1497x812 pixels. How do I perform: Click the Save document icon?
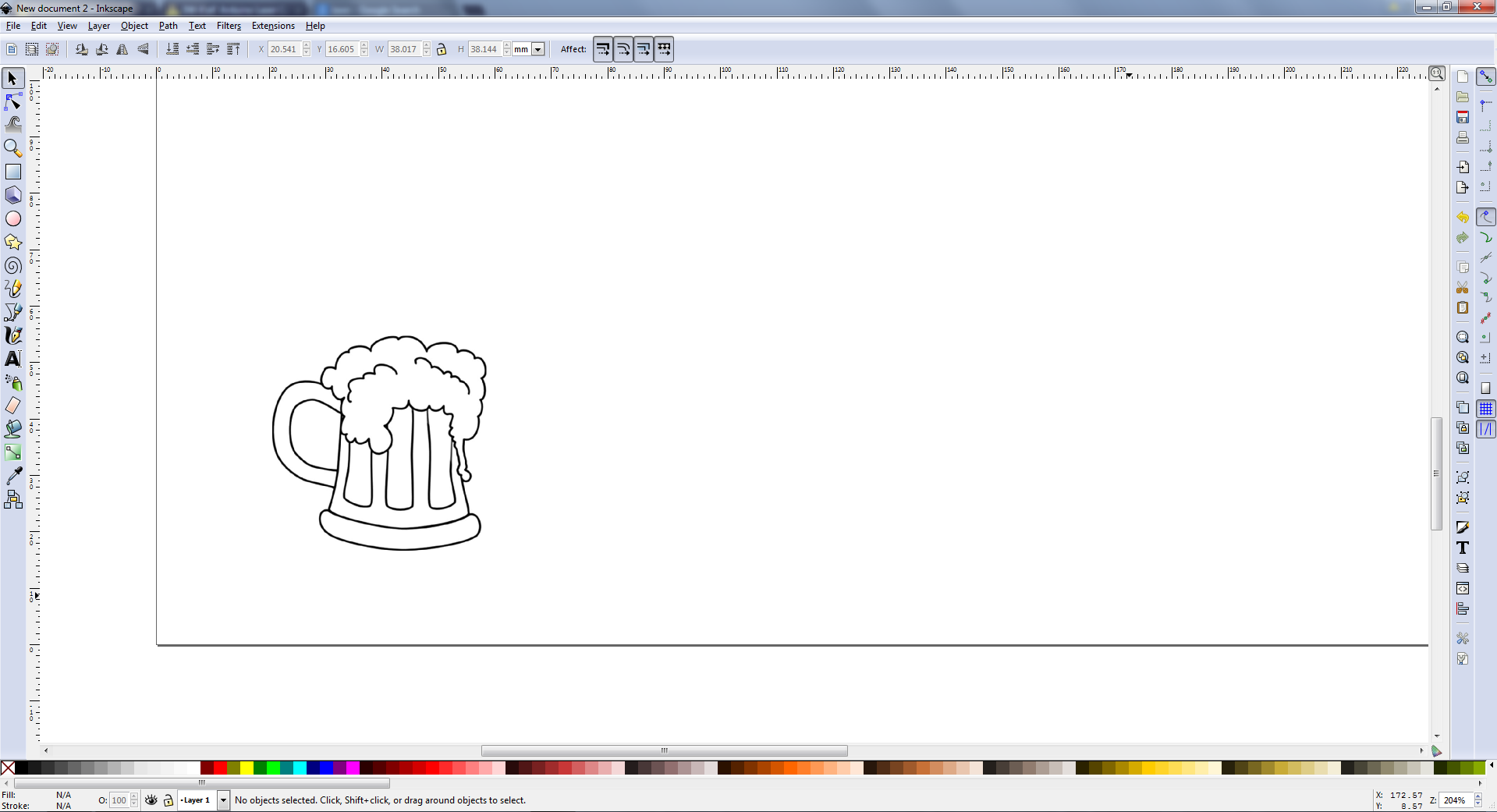[1463, 117]
